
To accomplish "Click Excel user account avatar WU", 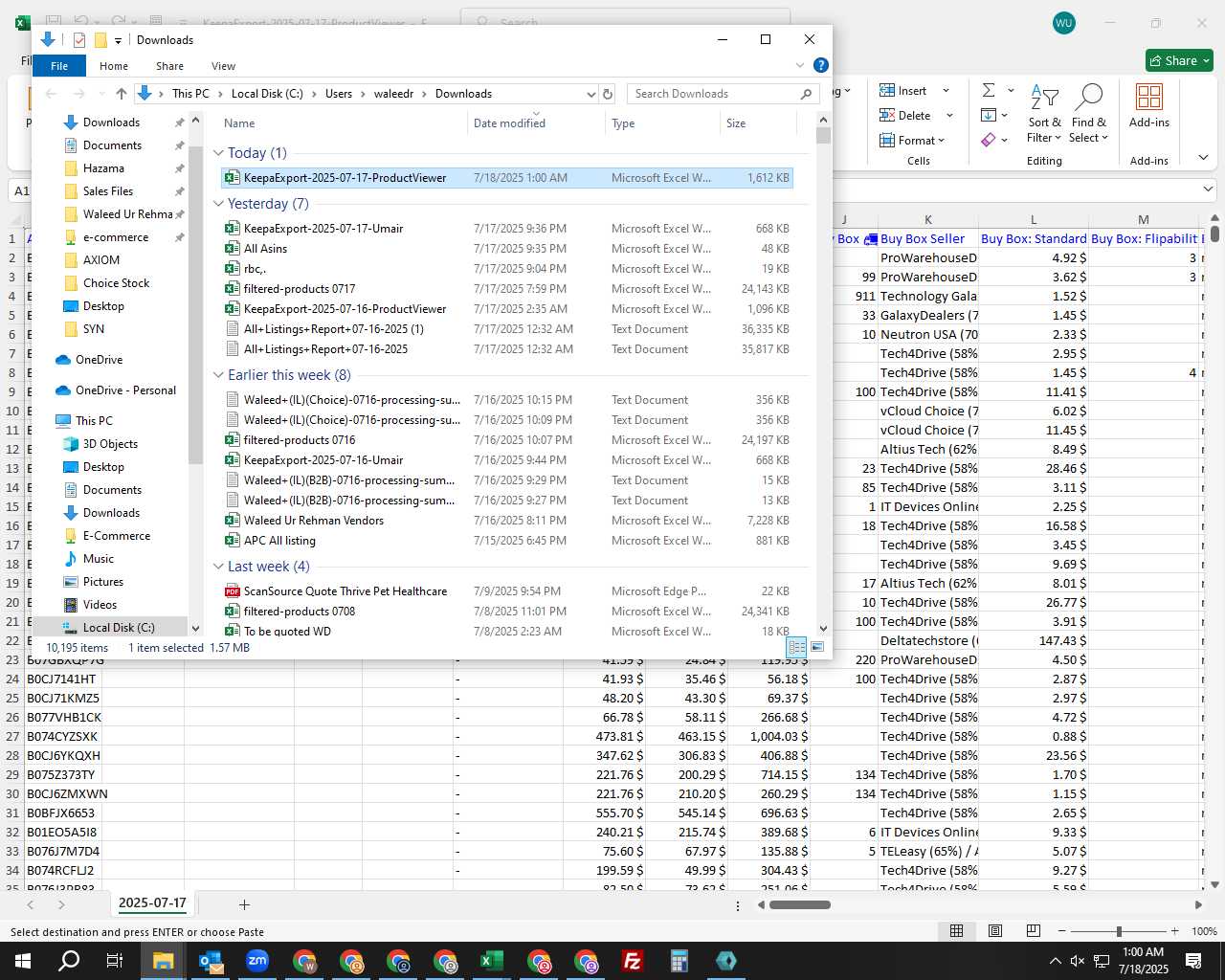I will tap(1063, 23).
